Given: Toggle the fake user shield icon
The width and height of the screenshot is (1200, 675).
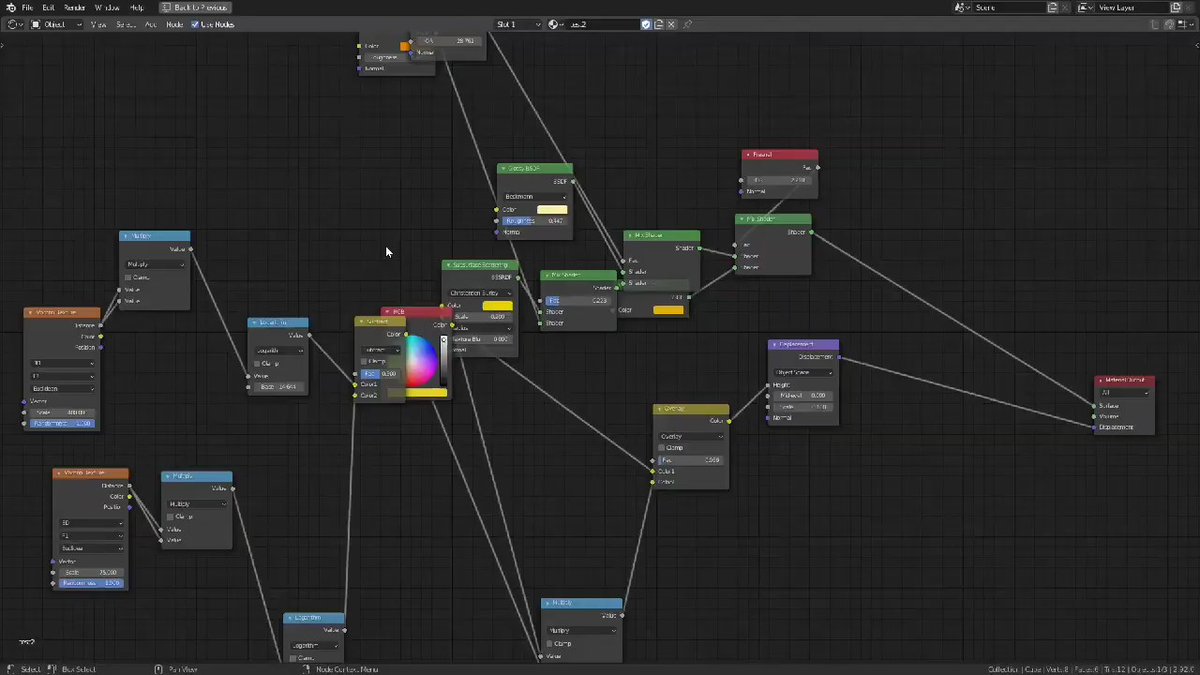Looking at the screenshot, I should (x=646, y=24).
